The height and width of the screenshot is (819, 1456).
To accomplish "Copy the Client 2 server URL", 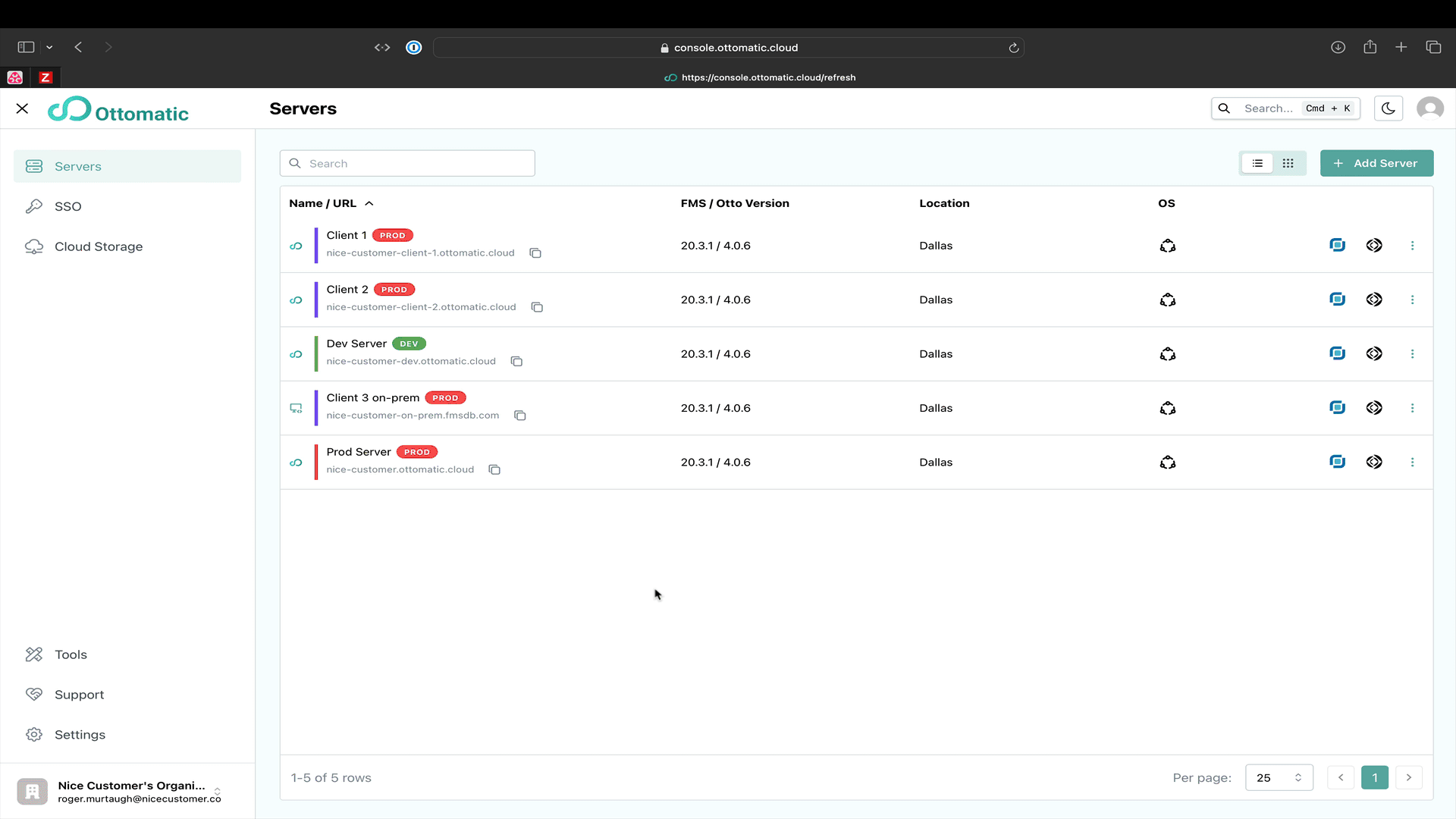I will point(537,307).
